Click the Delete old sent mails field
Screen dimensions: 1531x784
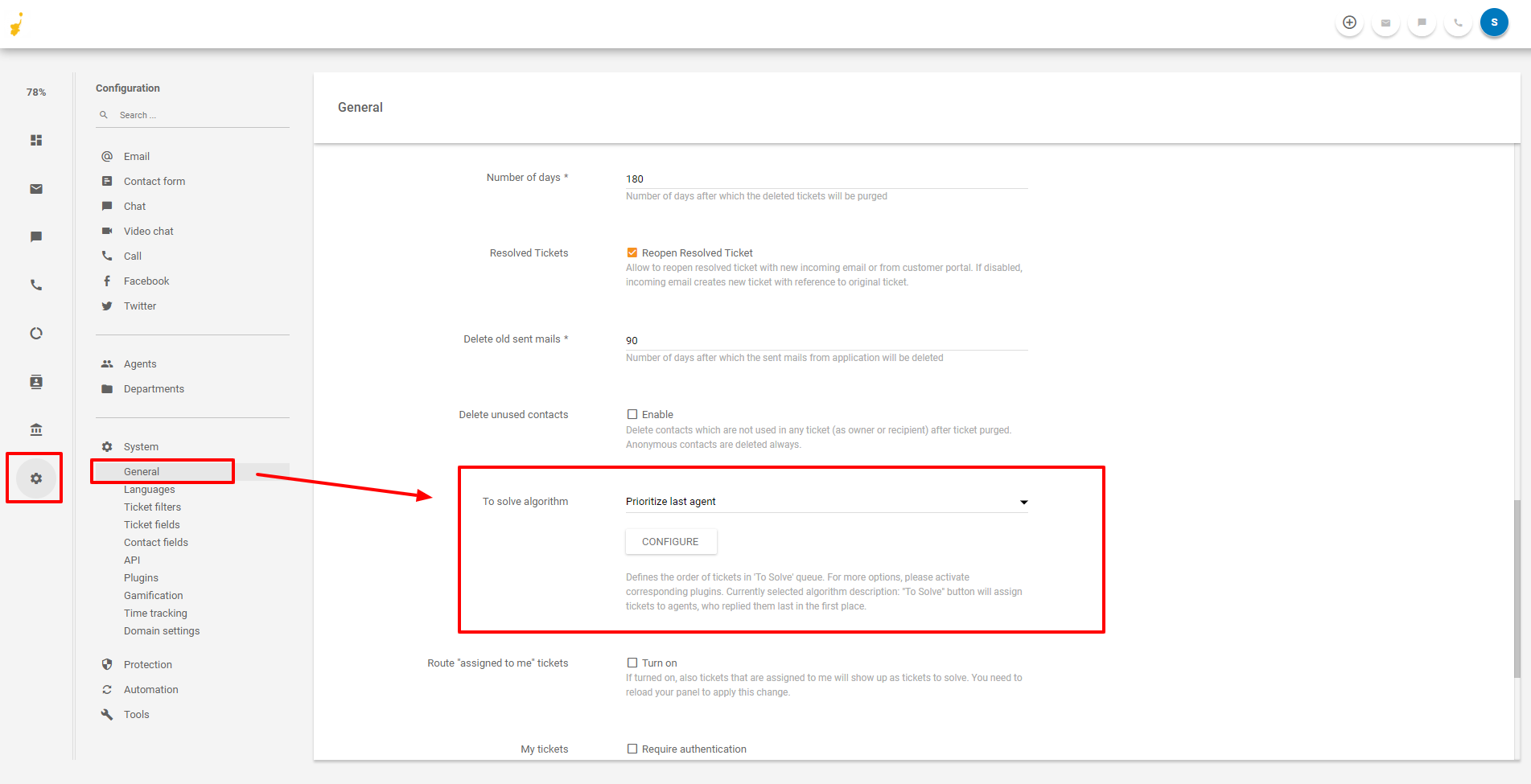point(827,340)
